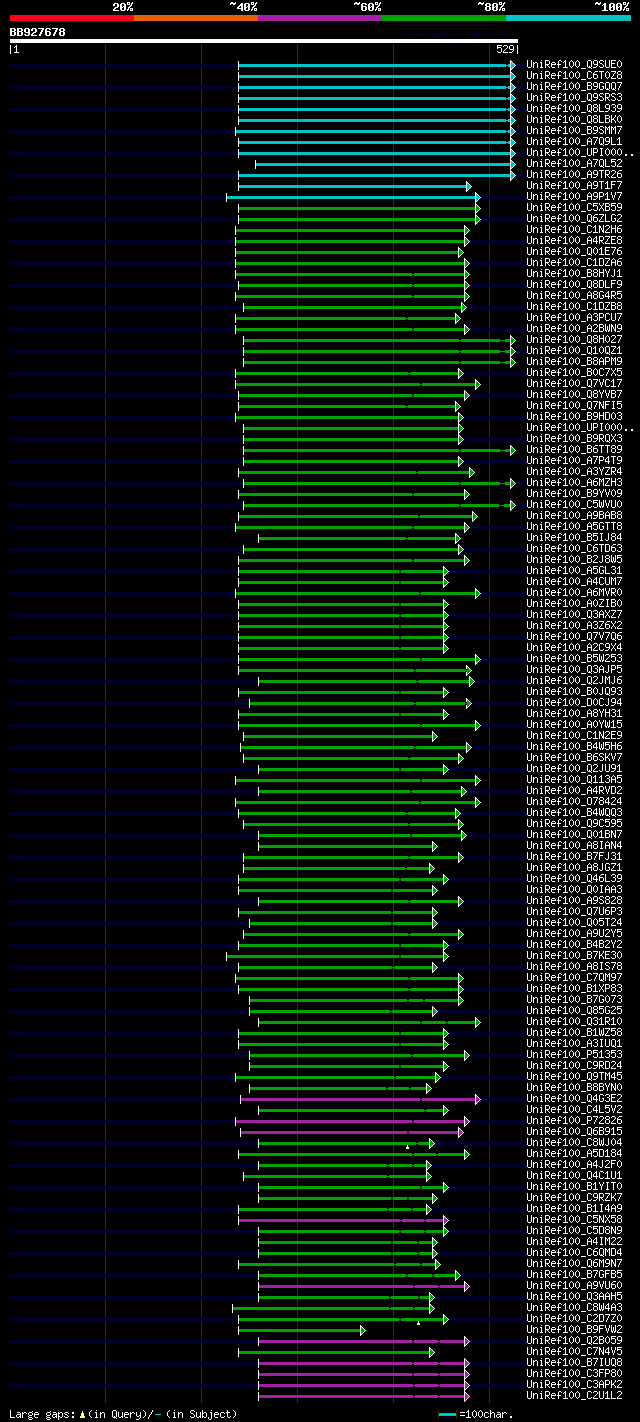Select the UniRef100_B9FVW2 label
Image resolution: width=640 pixels, height=1422 pixels.
[x=574, y=1330]
